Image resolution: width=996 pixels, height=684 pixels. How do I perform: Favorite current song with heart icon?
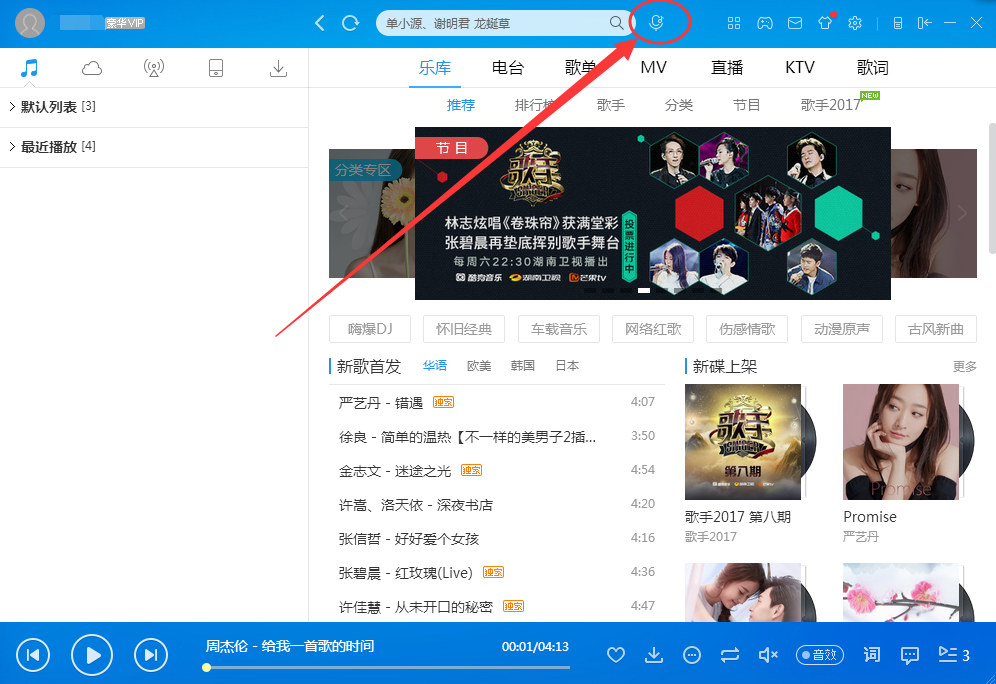(x=616, y=655)
